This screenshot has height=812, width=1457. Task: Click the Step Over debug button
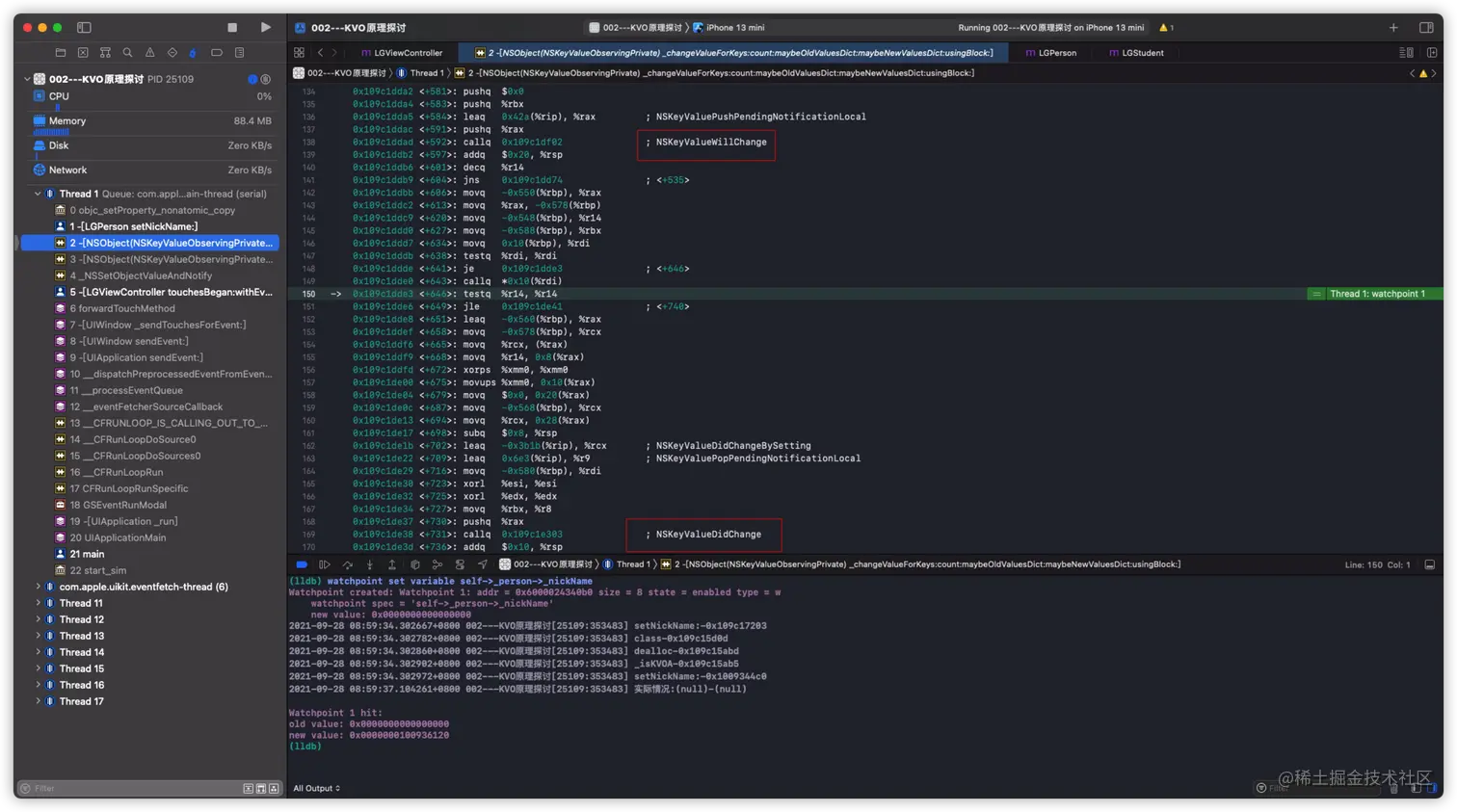tap(348, 564)
